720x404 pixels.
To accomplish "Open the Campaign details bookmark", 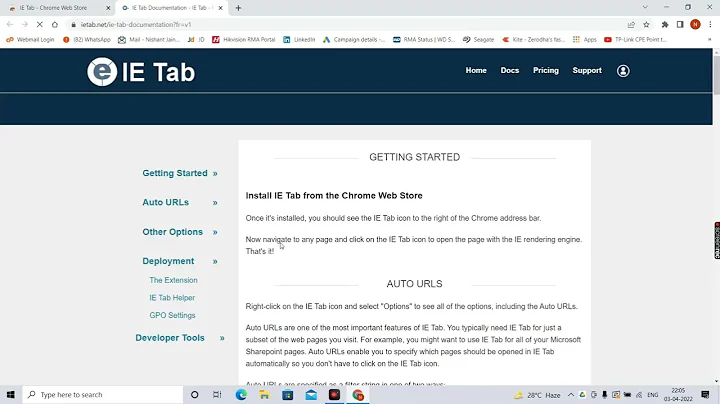I will (x=354, y=39).
